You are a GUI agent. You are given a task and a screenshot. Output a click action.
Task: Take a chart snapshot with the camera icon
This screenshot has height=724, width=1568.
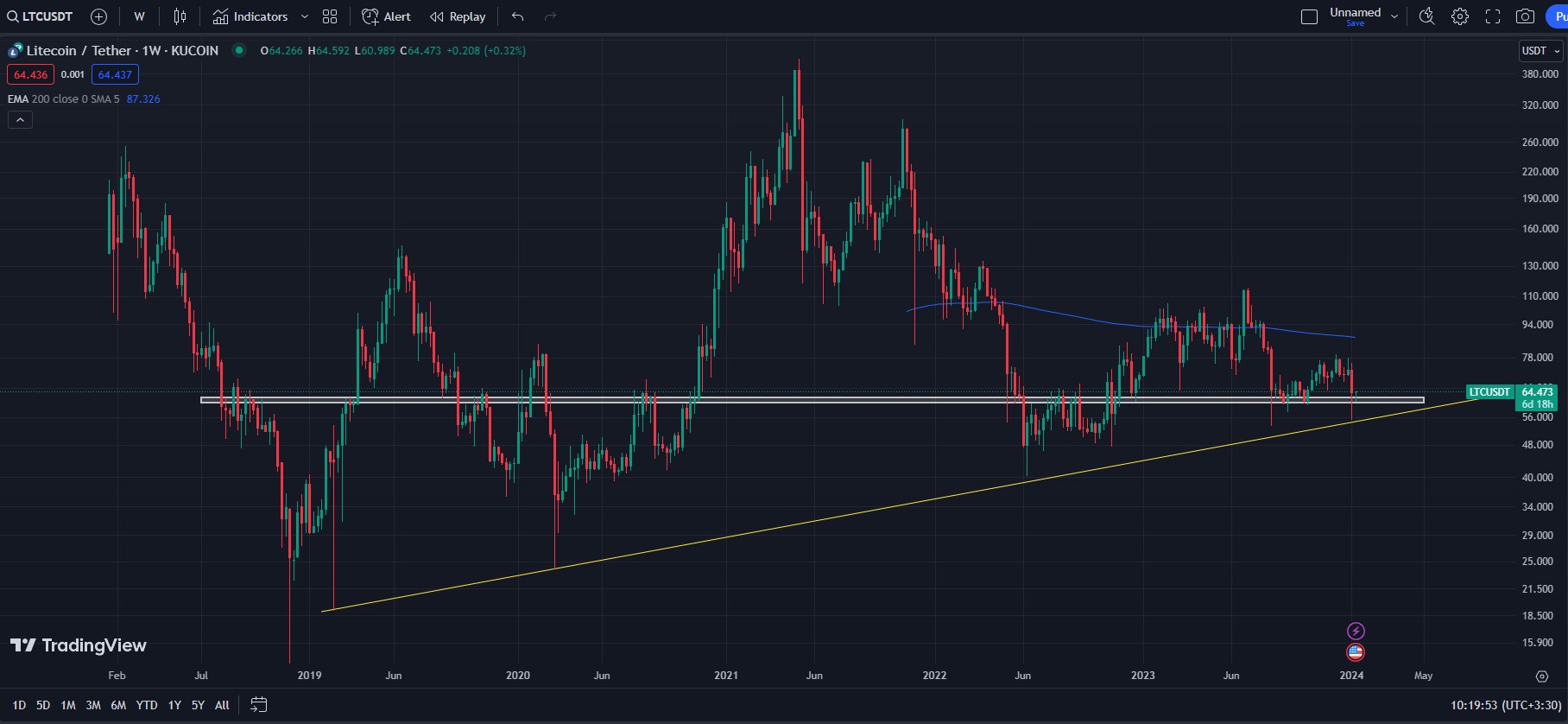point(1526,16)
